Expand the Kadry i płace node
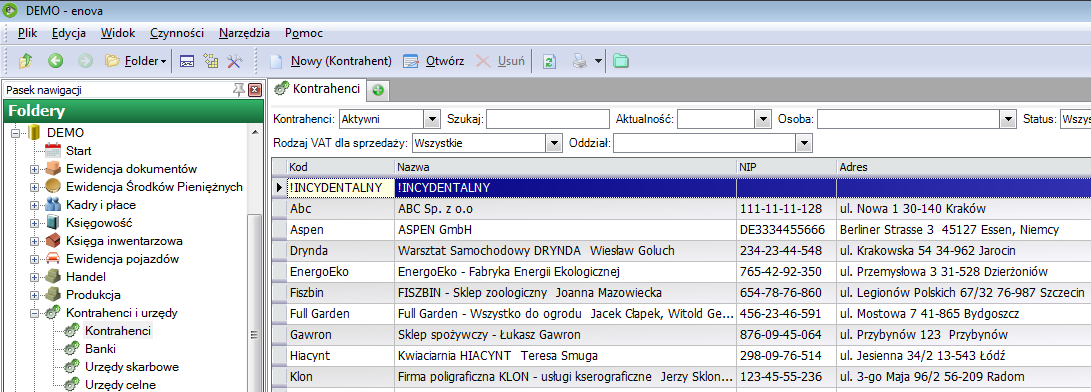Viewport: 1091px width, 392px height. pyautogui.click(x=34, y=205)
